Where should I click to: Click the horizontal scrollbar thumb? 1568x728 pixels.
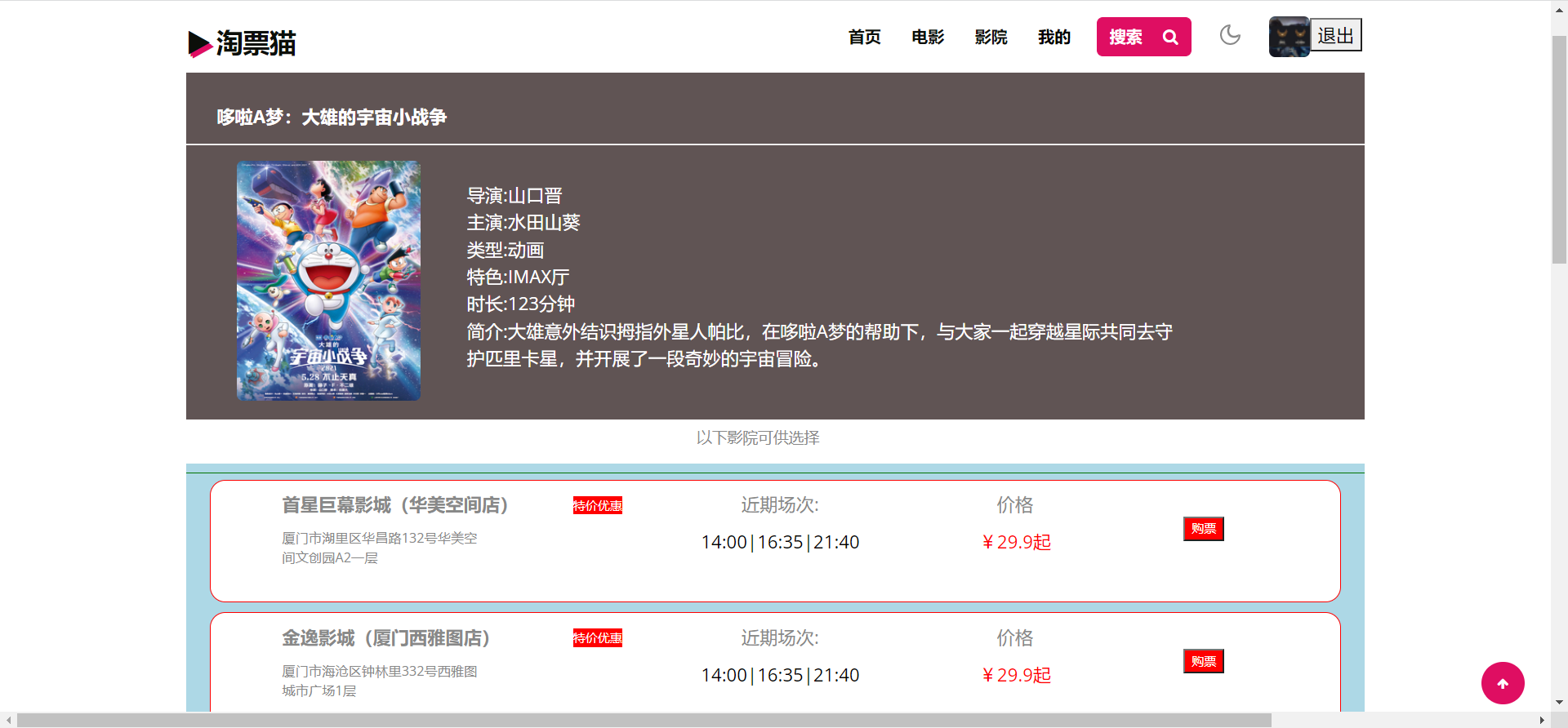tap(644, 720)
